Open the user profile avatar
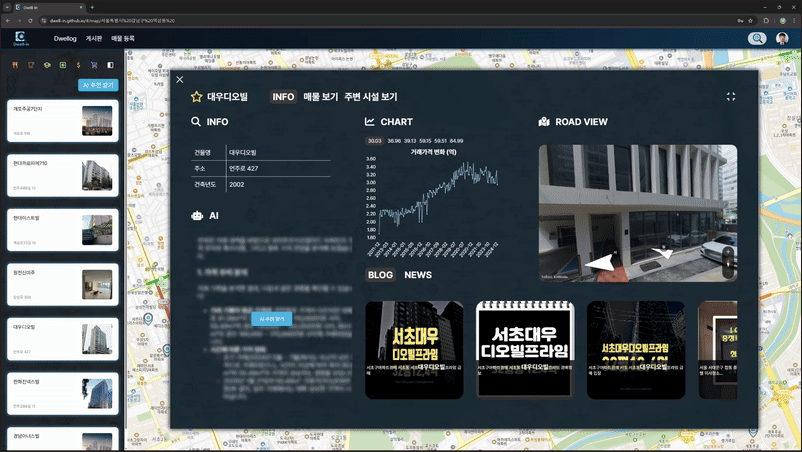The image size is (802, 452). coord(782,38)
